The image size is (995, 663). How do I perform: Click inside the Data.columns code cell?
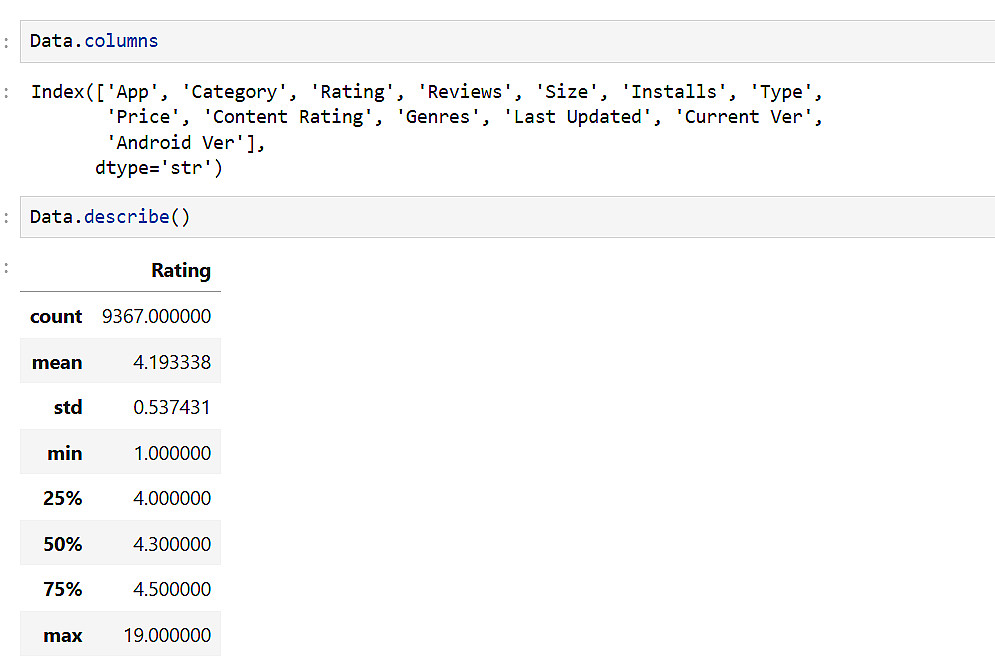(x=500, y=42)
